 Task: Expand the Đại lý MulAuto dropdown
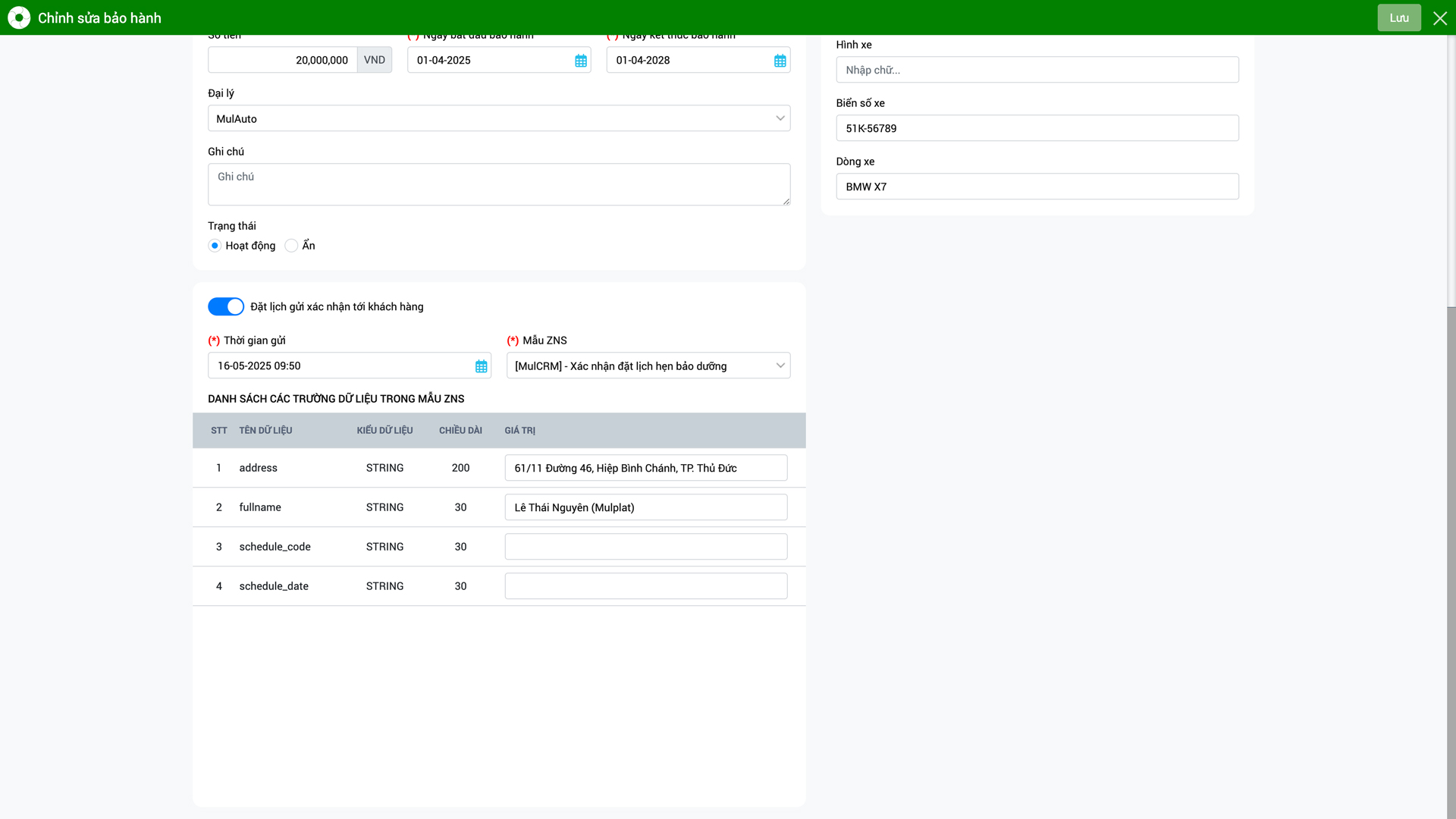[x=498, y=118]
